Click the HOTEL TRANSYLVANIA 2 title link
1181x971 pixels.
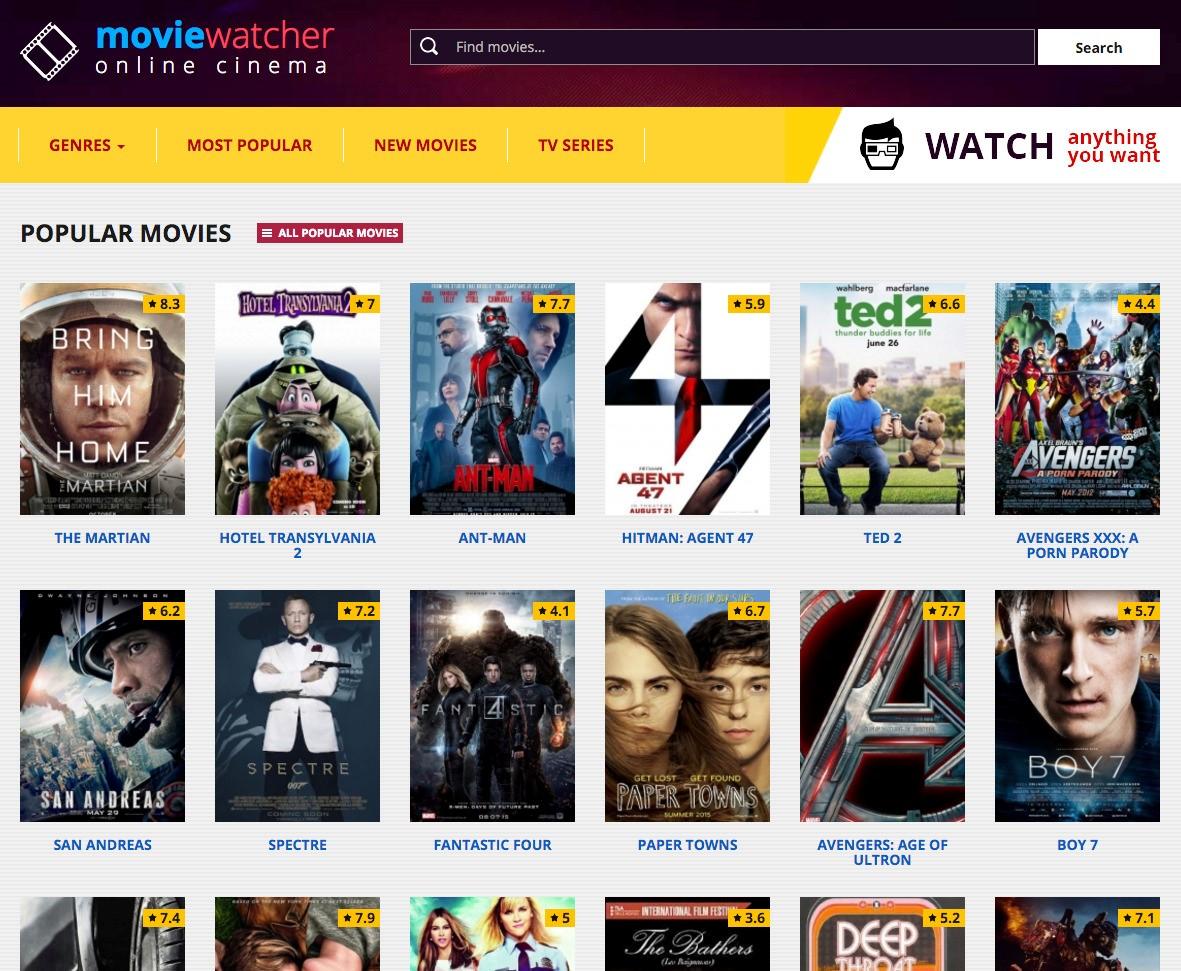click(x=298, y=545)
